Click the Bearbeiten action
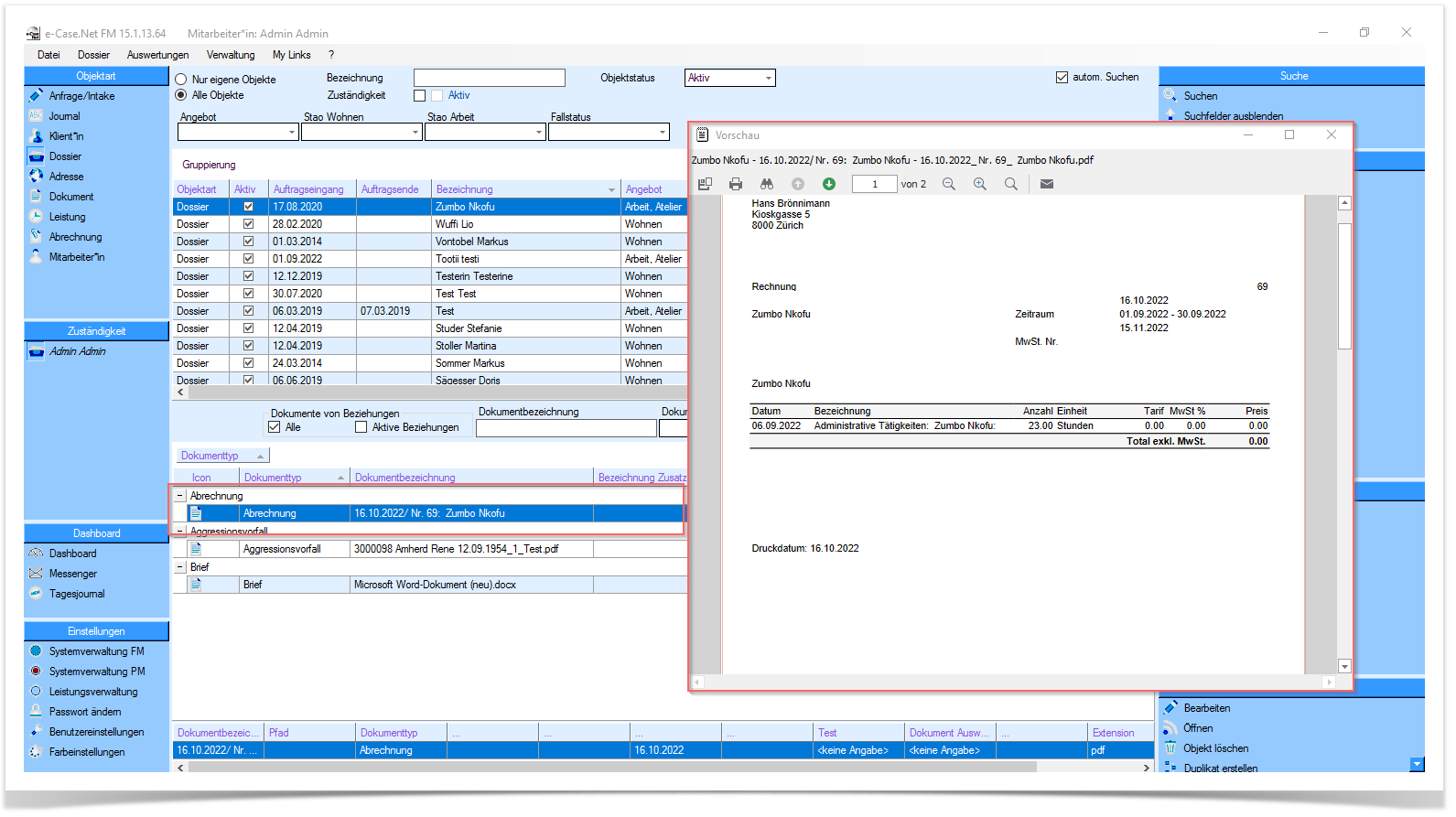Screen dimensions: 1456x817 click(1206, 708)
